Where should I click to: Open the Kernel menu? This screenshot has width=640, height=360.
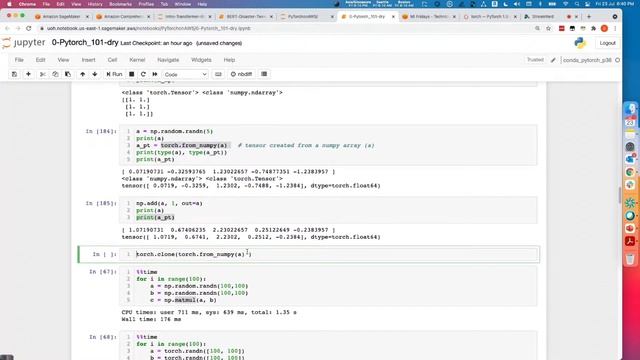(137, 60)
